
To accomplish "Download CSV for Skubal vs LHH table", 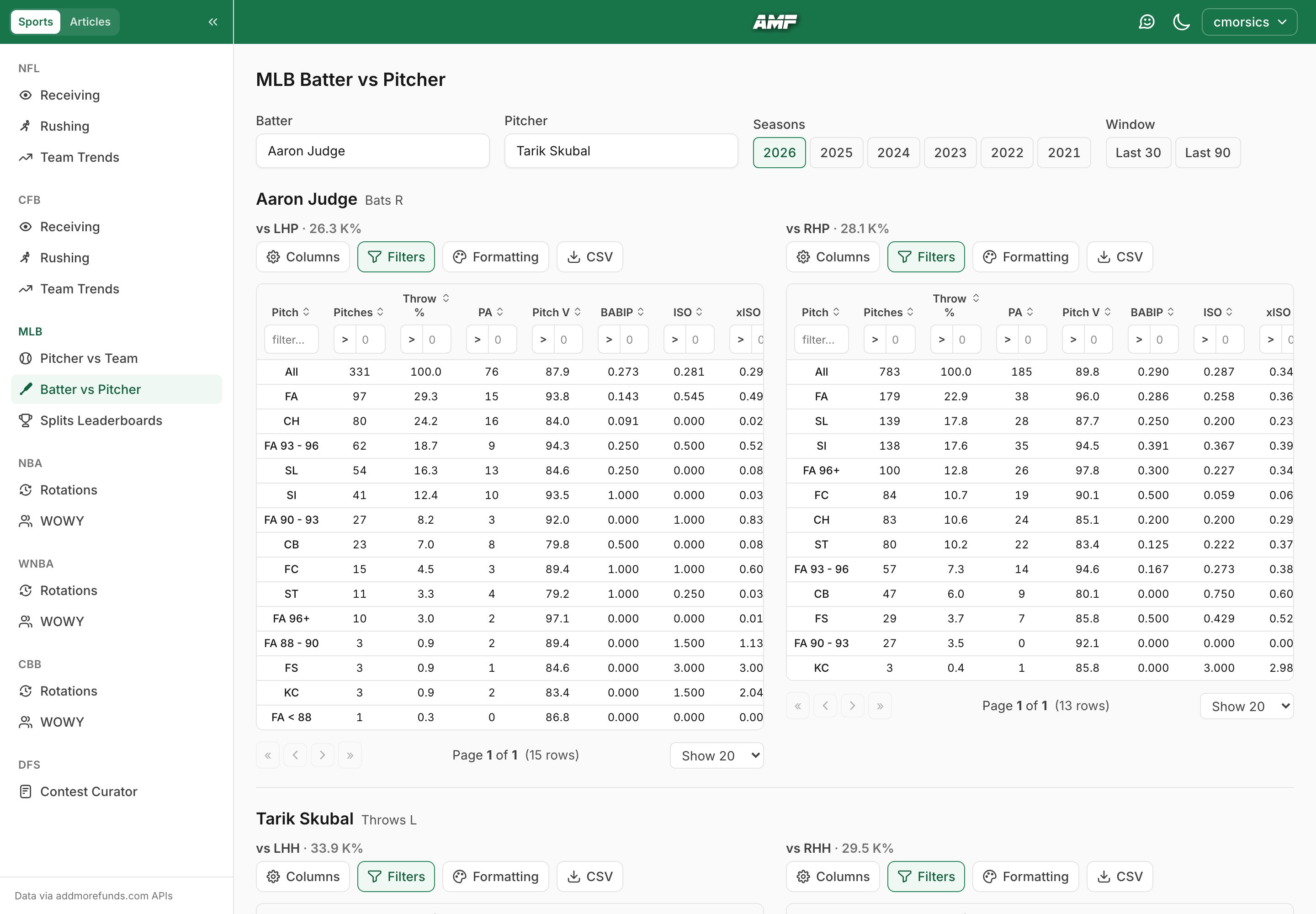I will pos(589,876).
